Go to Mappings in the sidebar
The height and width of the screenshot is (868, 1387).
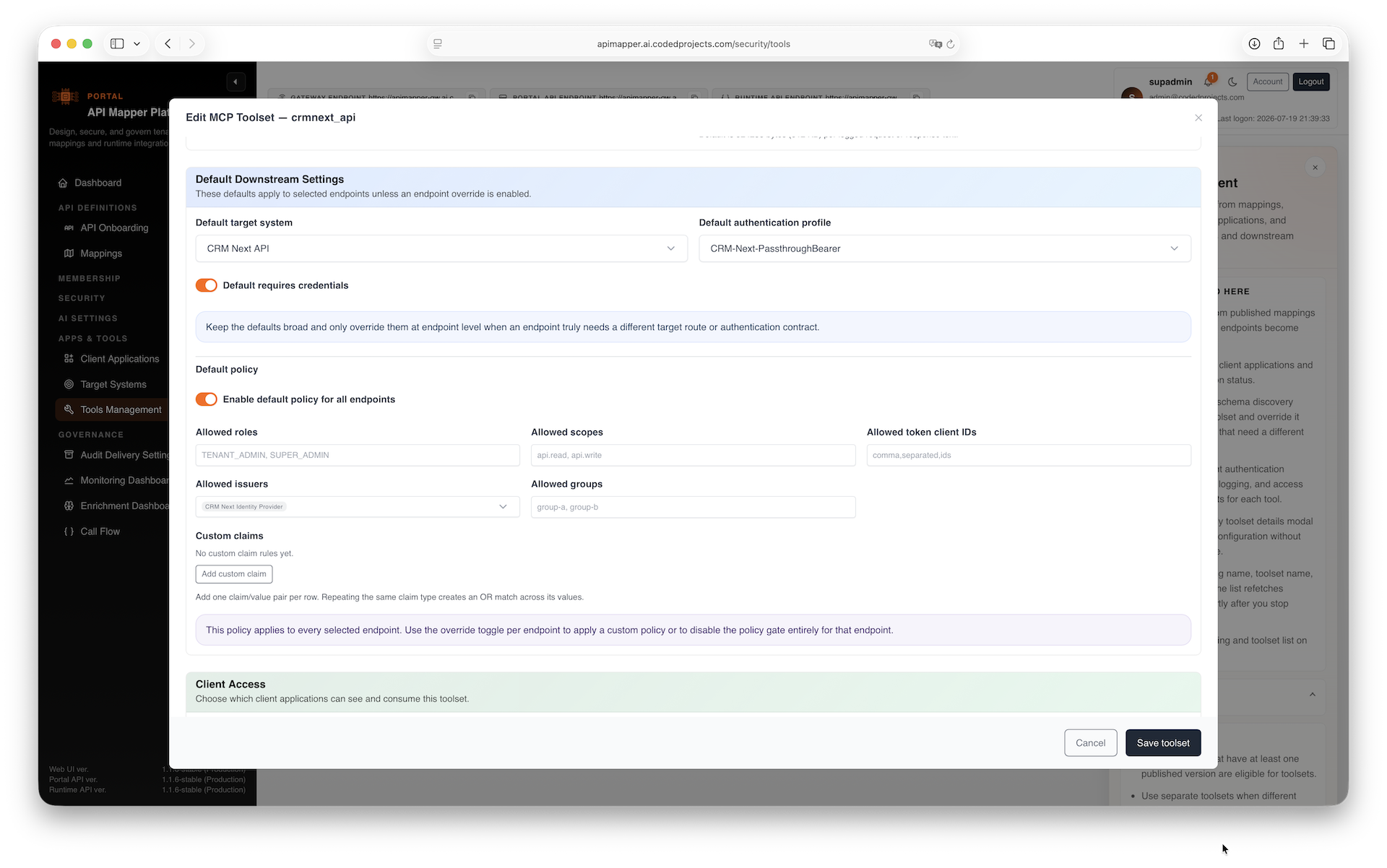101,253
